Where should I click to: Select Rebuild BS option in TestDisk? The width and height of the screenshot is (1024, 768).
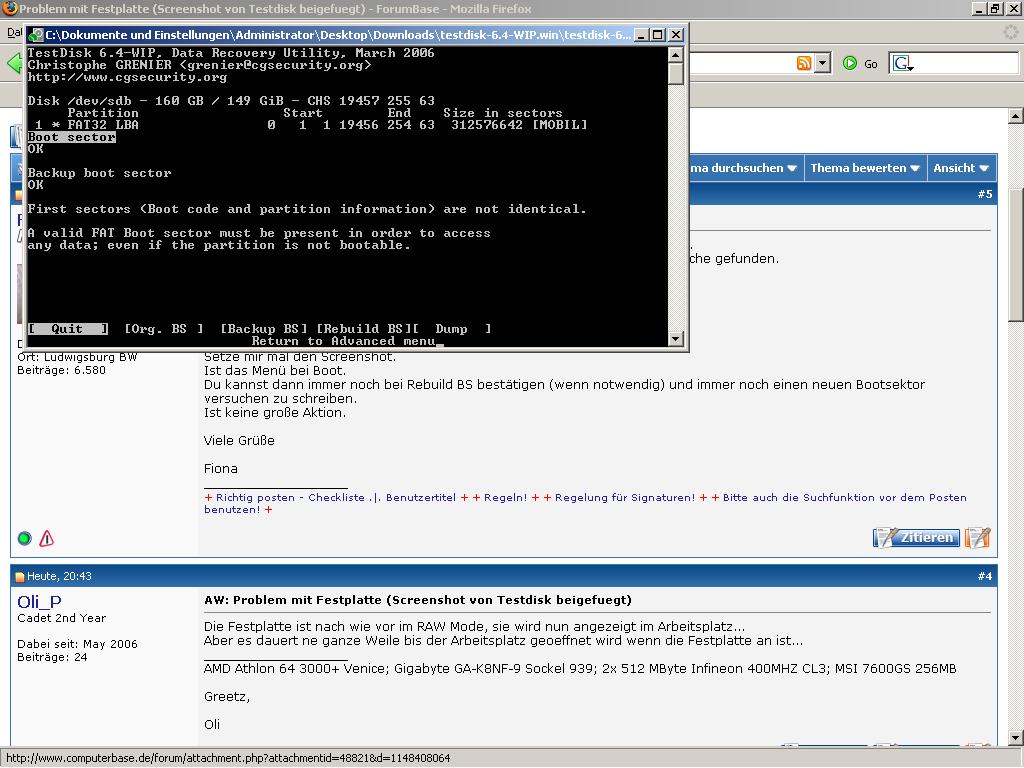click(364, 328)
